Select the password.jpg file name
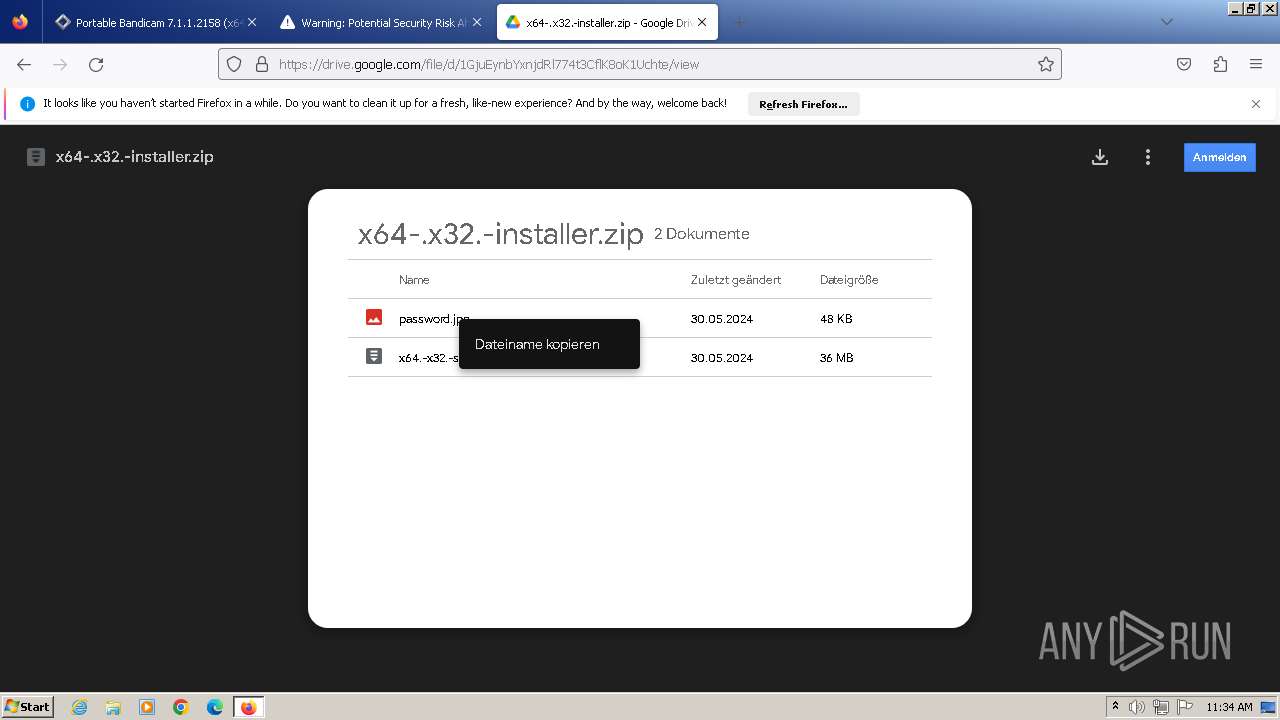Image resolution: width=1280 pixels, height=720 pixels. (x=434, y=319)
